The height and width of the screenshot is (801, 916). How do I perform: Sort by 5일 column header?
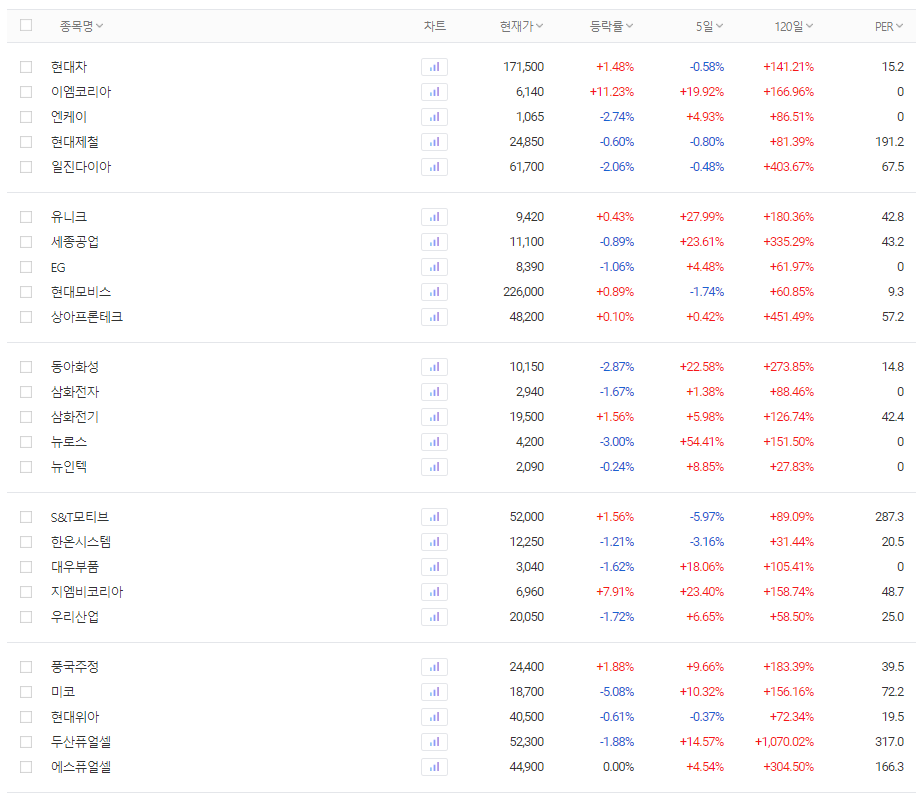[x=709, y=26]
